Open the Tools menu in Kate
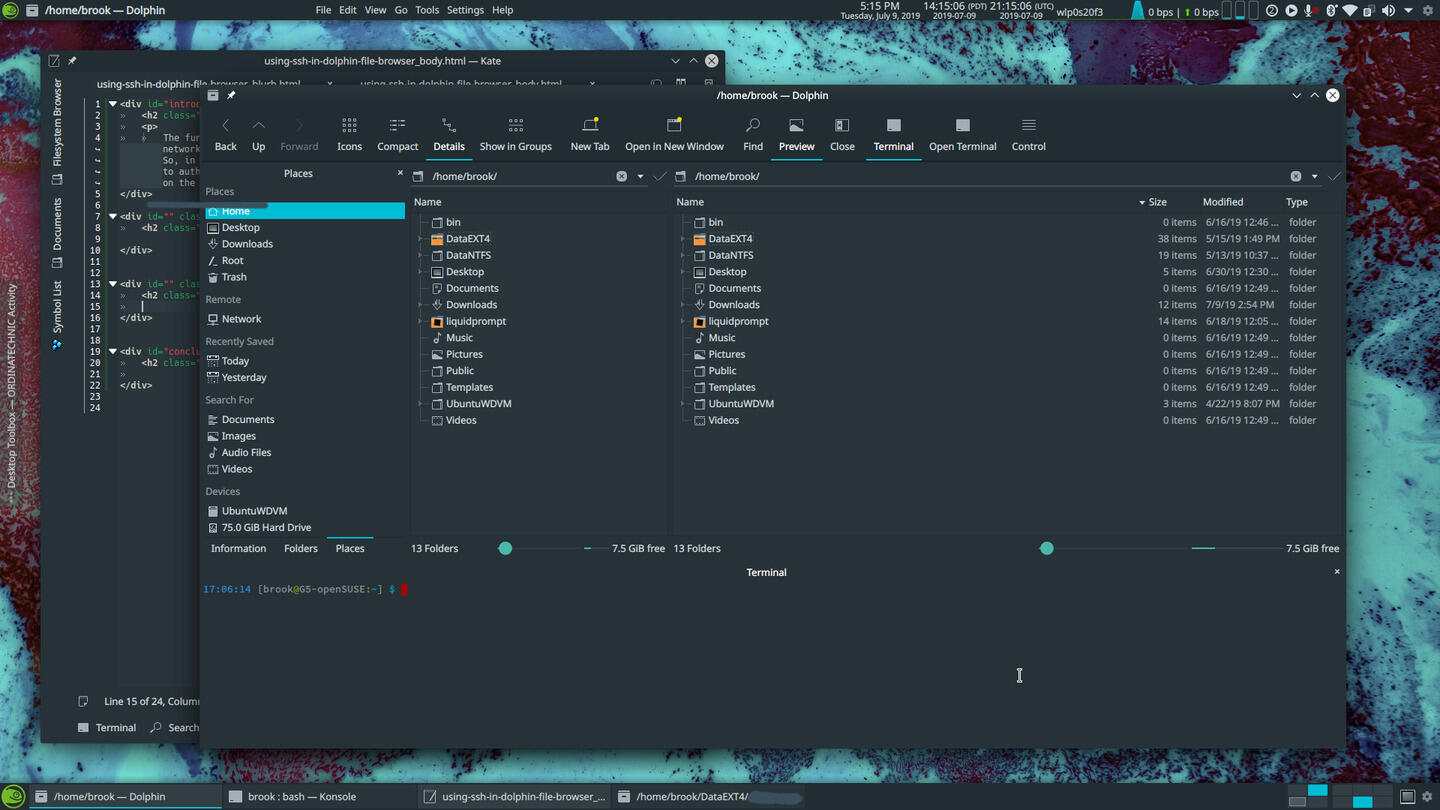 coord(427,9)
